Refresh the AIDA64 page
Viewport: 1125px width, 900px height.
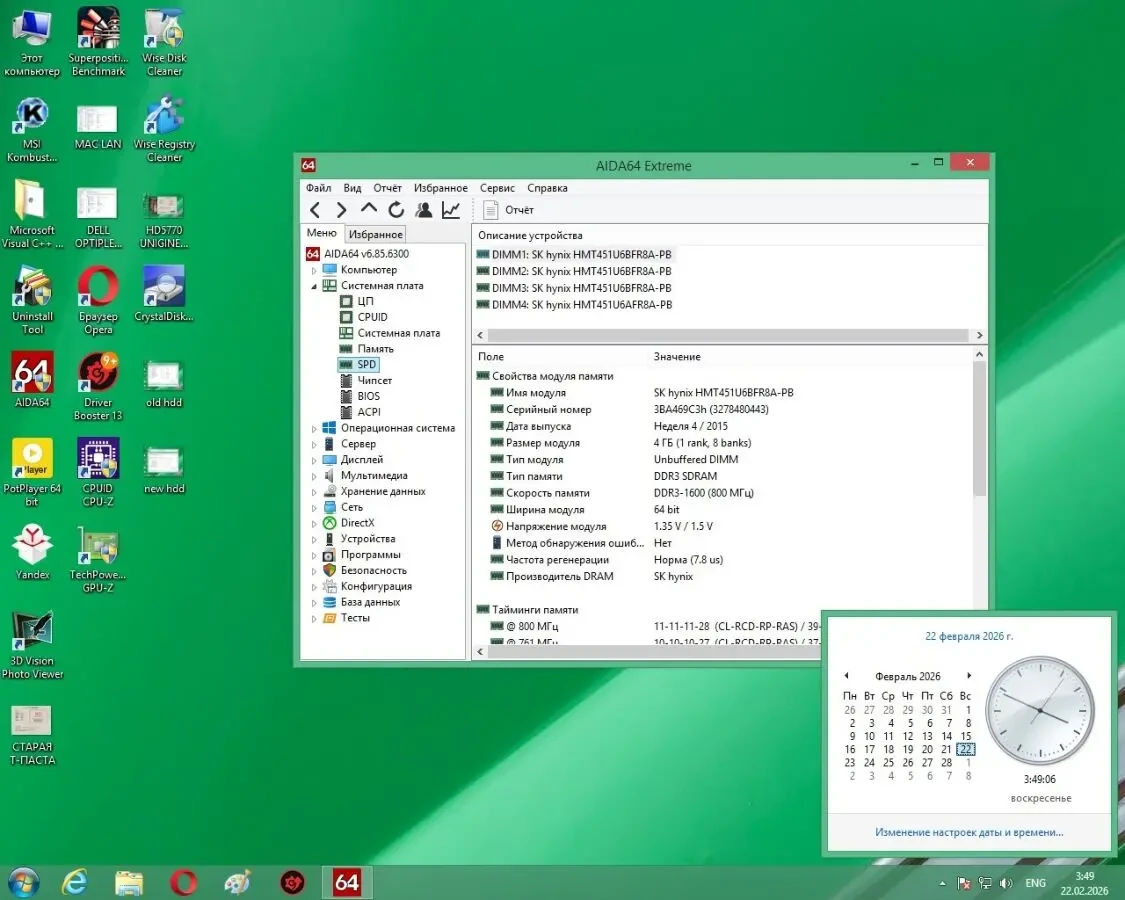pyautogui.click(x=396, y=210)
